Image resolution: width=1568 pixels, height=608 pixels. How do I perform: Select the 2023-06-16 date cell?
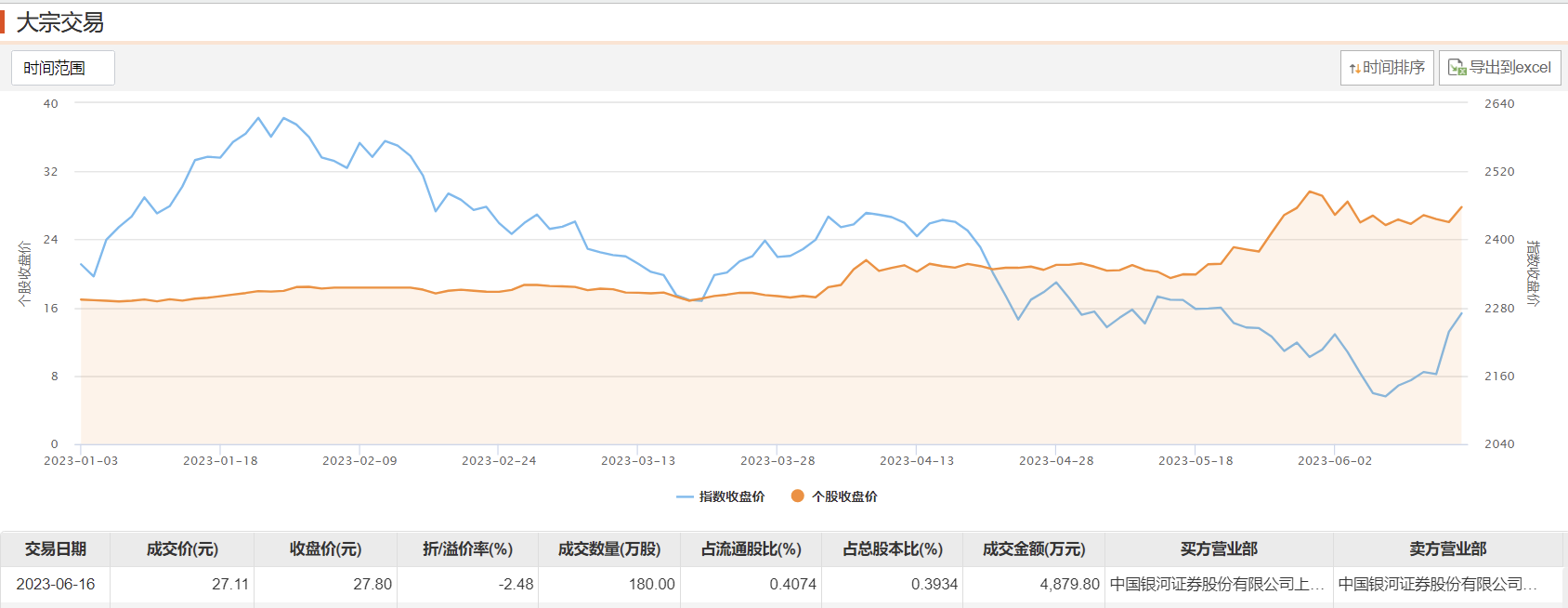coord(56,584)
